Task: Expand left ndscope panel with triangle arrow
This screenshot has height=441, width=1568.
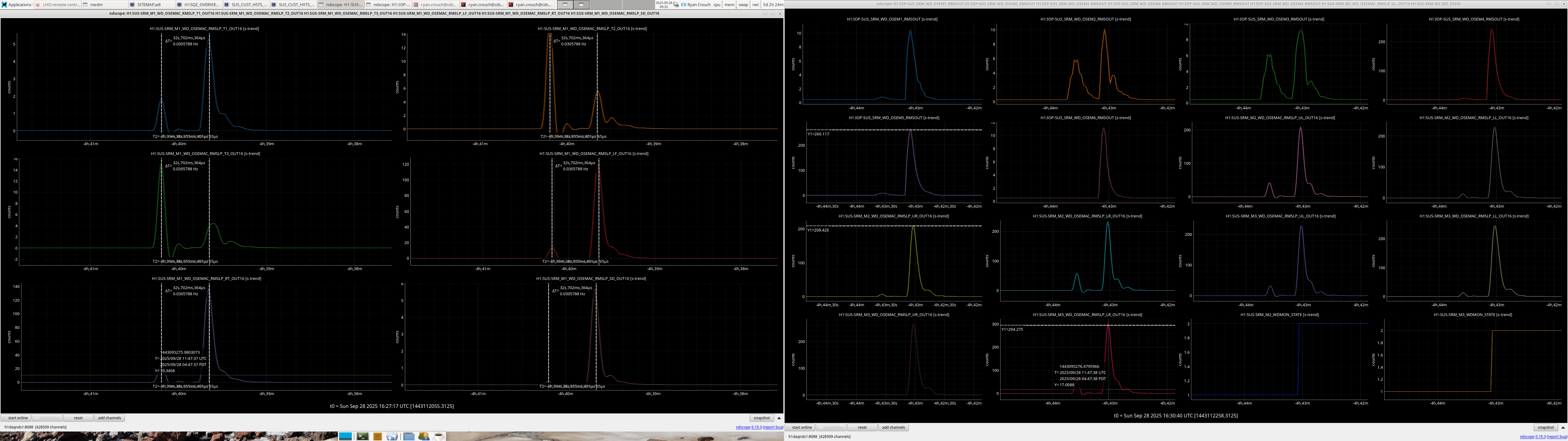Action: (x=778, y=418)
